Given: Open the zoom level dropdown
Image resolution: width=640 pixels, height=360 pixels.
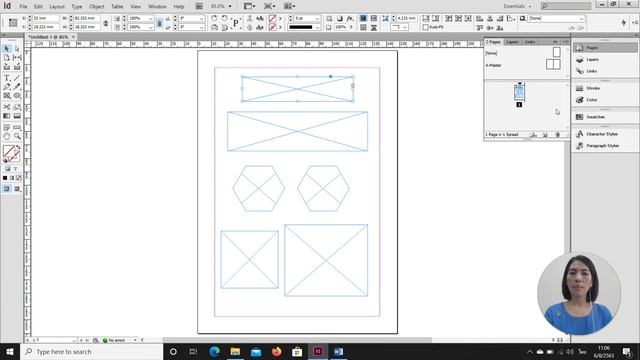Looking at the screenshot, I should [230, 6].
